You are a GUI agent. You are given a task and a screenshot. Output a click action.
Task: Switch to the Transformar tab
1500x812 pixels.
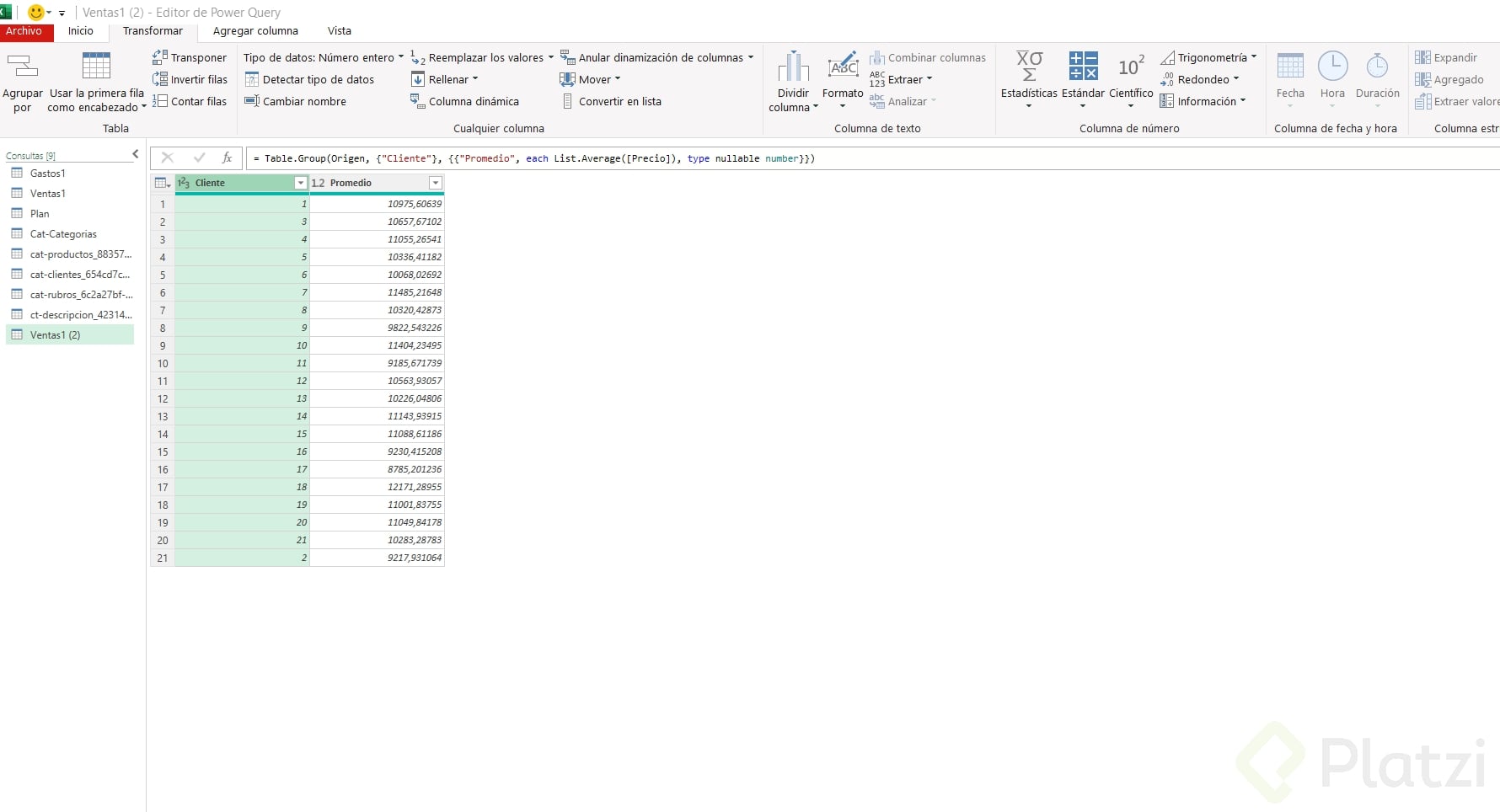point(153,31)
